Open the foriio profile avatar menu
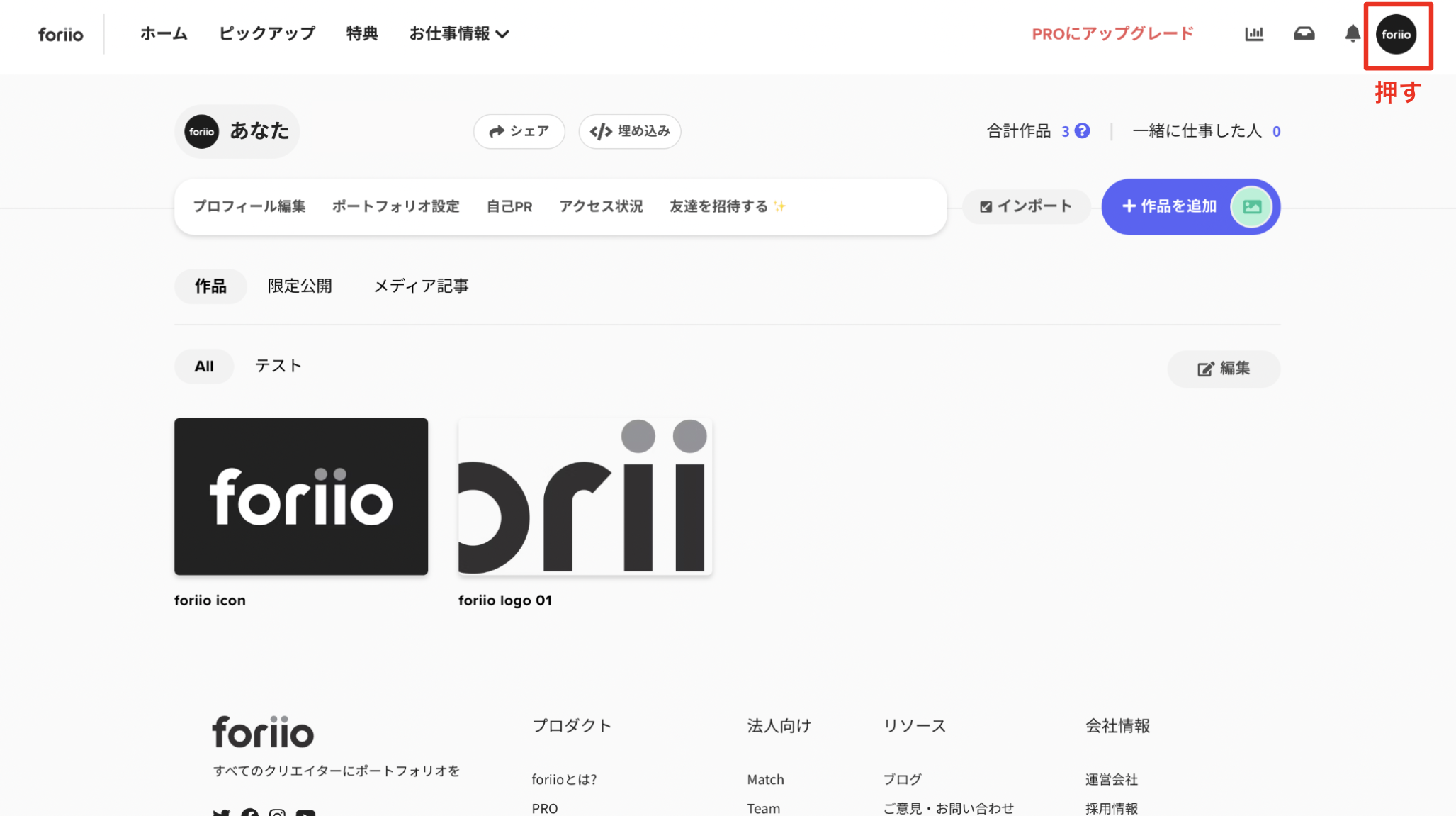1456x816 pixels. pyautogui.click(x=1396, y=34)
